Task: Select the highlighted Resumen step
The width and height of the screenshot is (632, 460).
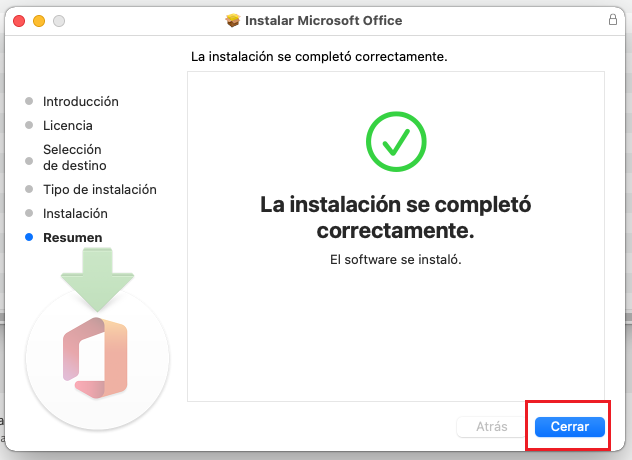Action: coord(72,237)
